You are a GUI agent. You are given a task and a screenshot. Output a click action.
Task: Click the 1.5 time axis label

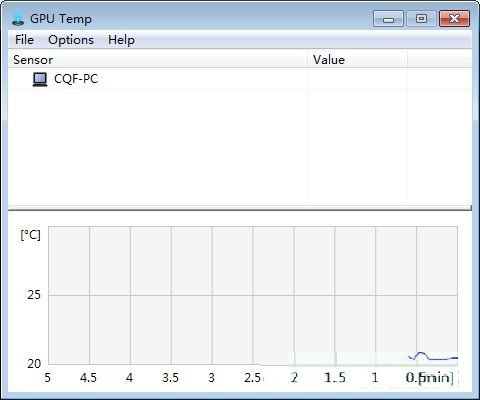pyautogui.click(x=335, y=378)
